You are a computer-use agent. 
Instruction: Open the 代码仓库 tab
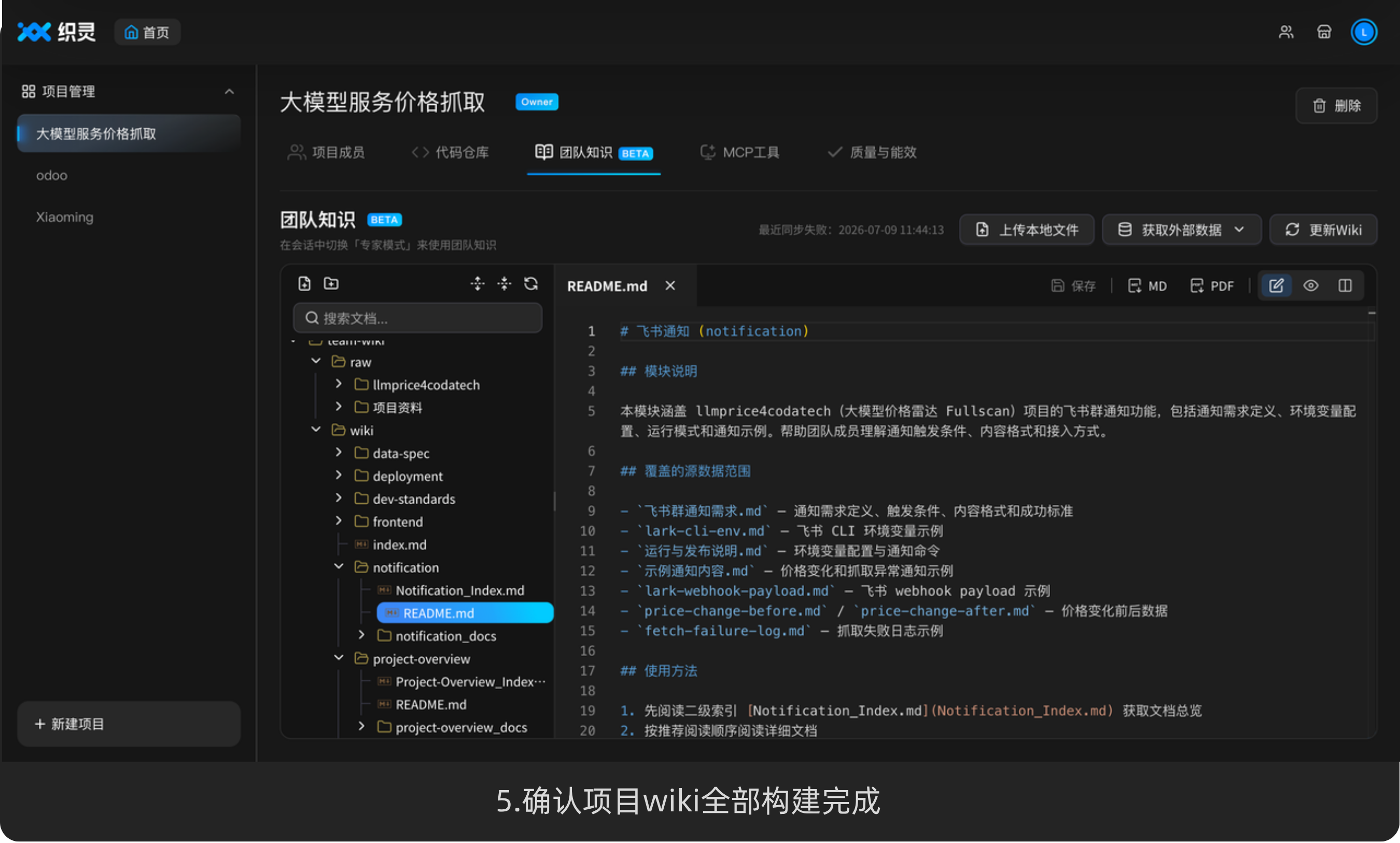450,152
